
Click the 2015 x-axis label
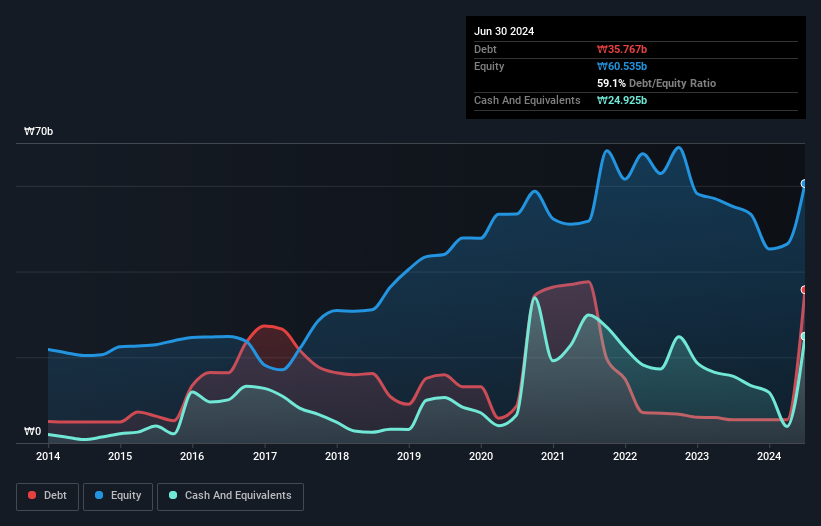point(120,456)
